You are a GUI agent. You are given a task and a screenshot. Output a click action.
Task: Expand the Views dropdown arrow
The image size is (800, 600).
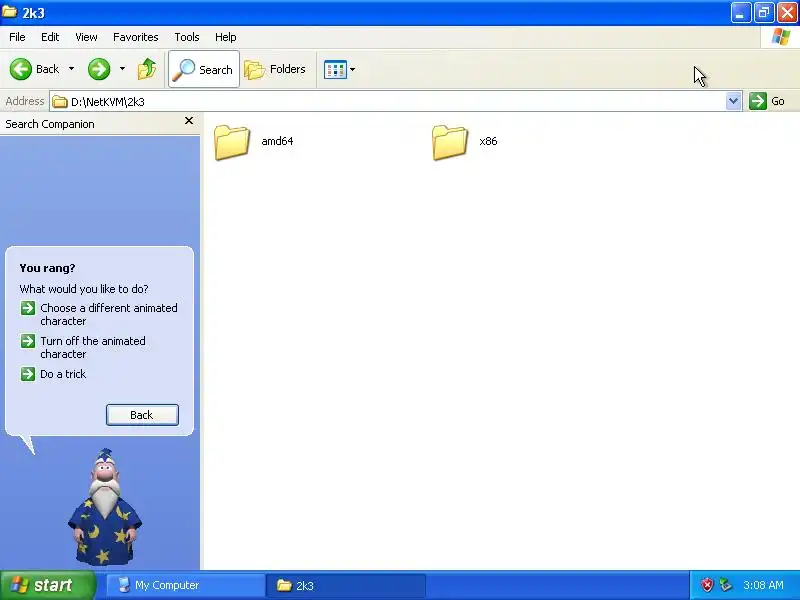pos(353,69)
